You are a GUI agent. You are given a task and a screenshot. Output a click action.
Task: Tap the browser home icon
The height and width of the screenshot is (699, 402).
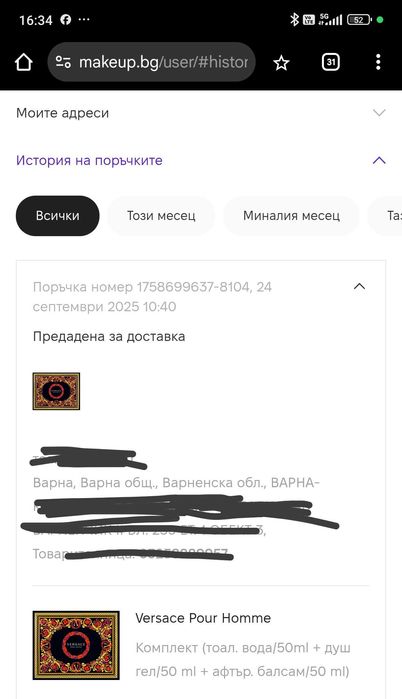(24, 62)
